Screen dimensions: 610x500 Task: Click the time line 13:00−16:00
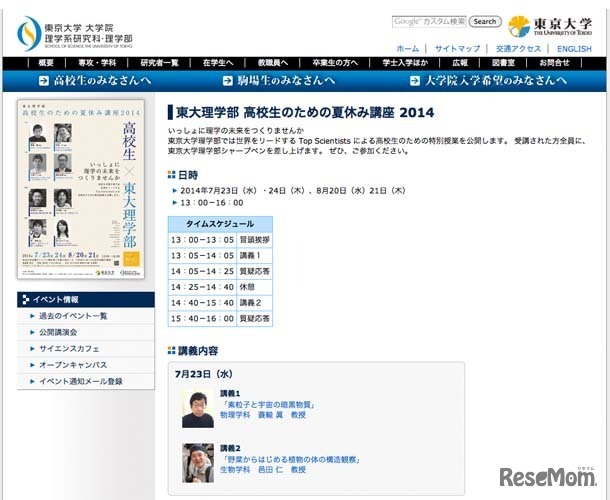tap(212, 203)
